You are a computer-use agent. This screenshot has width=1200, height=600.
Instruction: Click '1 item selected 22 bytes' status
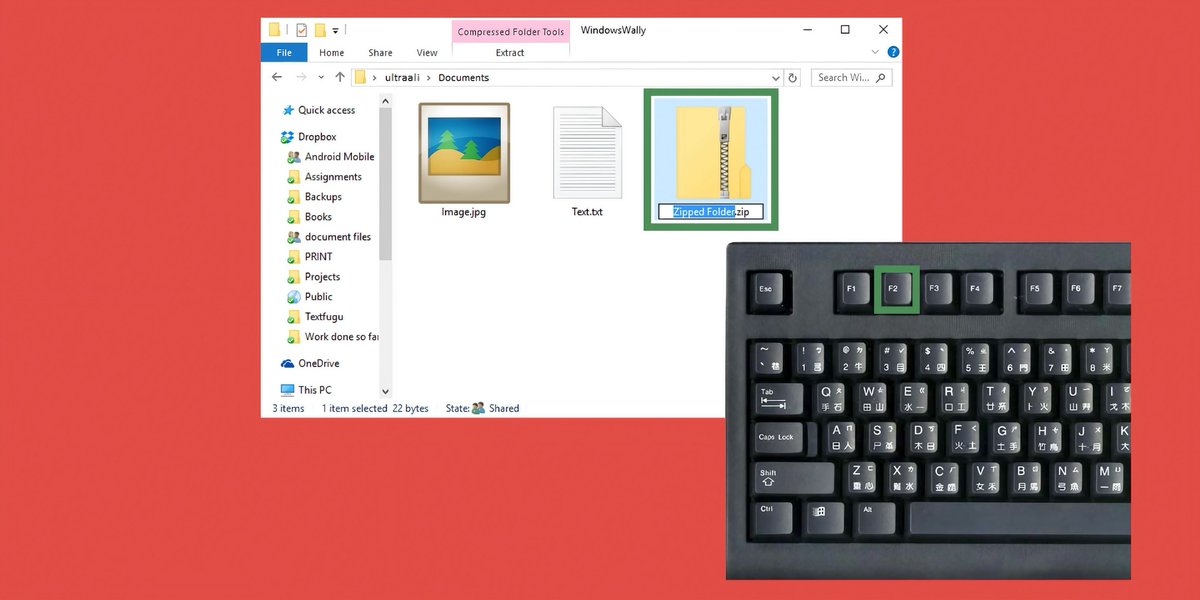tap(375, 408)
